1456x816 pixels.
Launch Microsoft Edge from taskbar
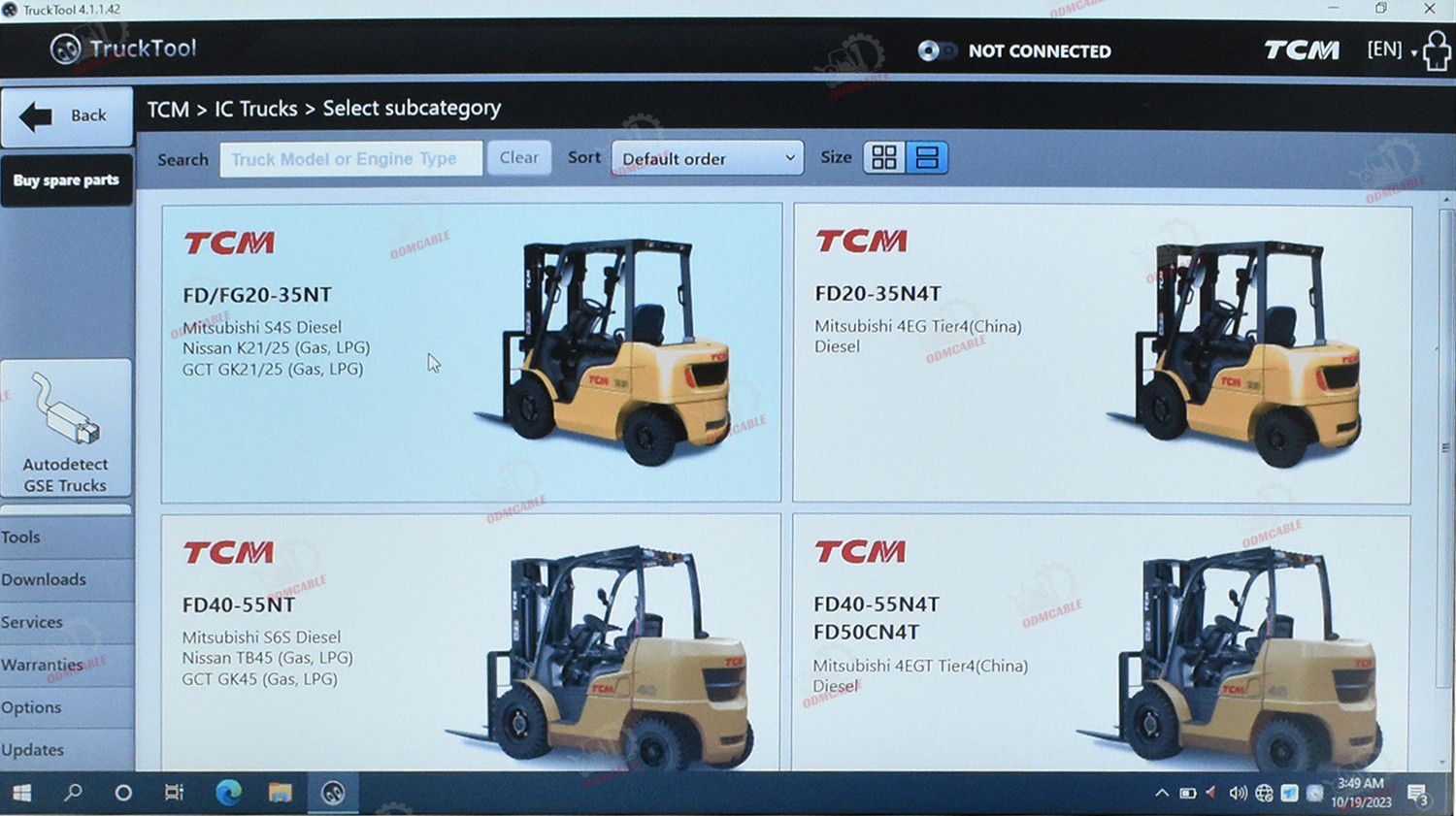point(228,793)
